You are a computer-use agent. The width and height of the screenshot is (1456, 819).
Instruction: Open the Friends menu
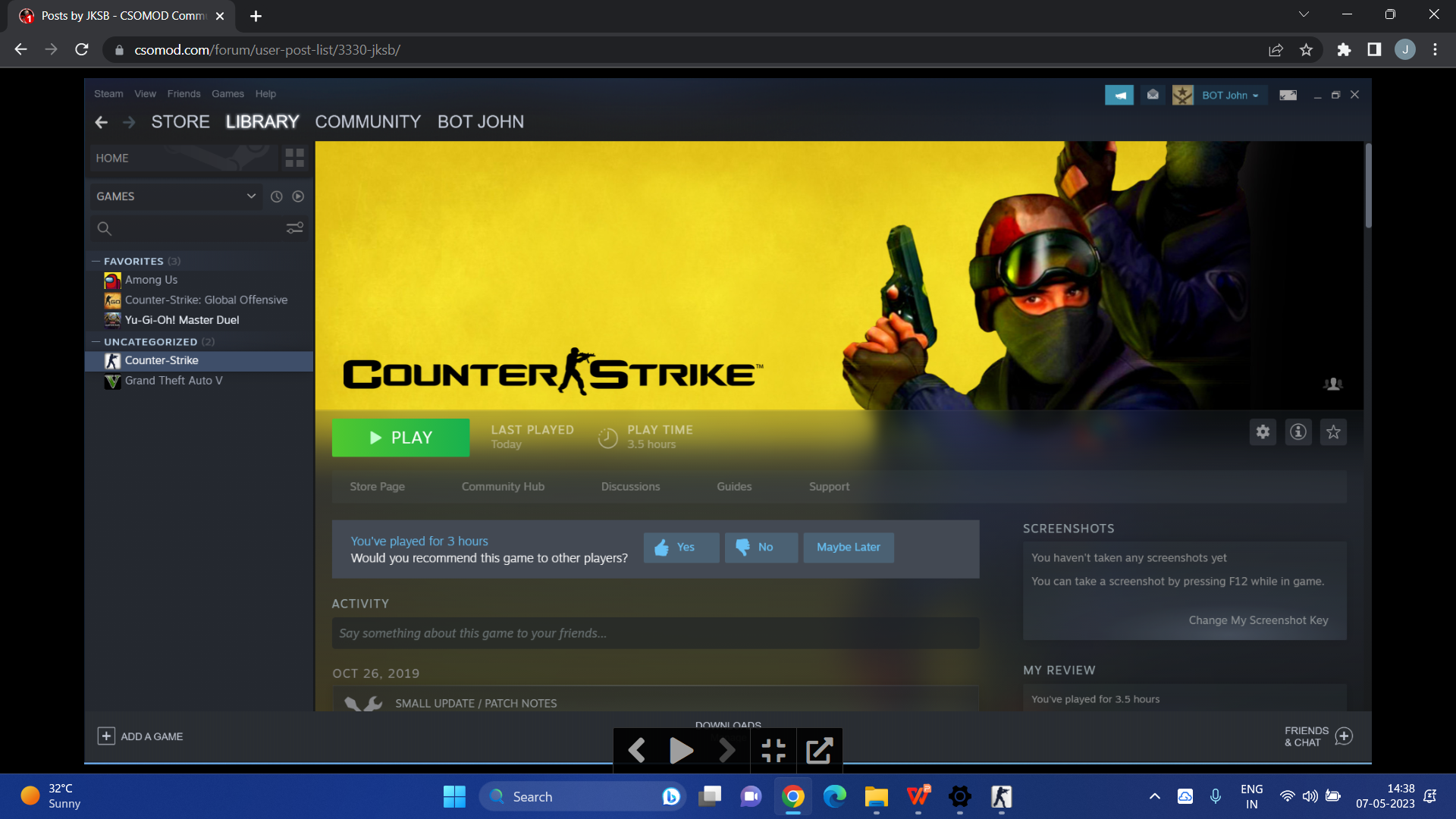pos(184,94)
